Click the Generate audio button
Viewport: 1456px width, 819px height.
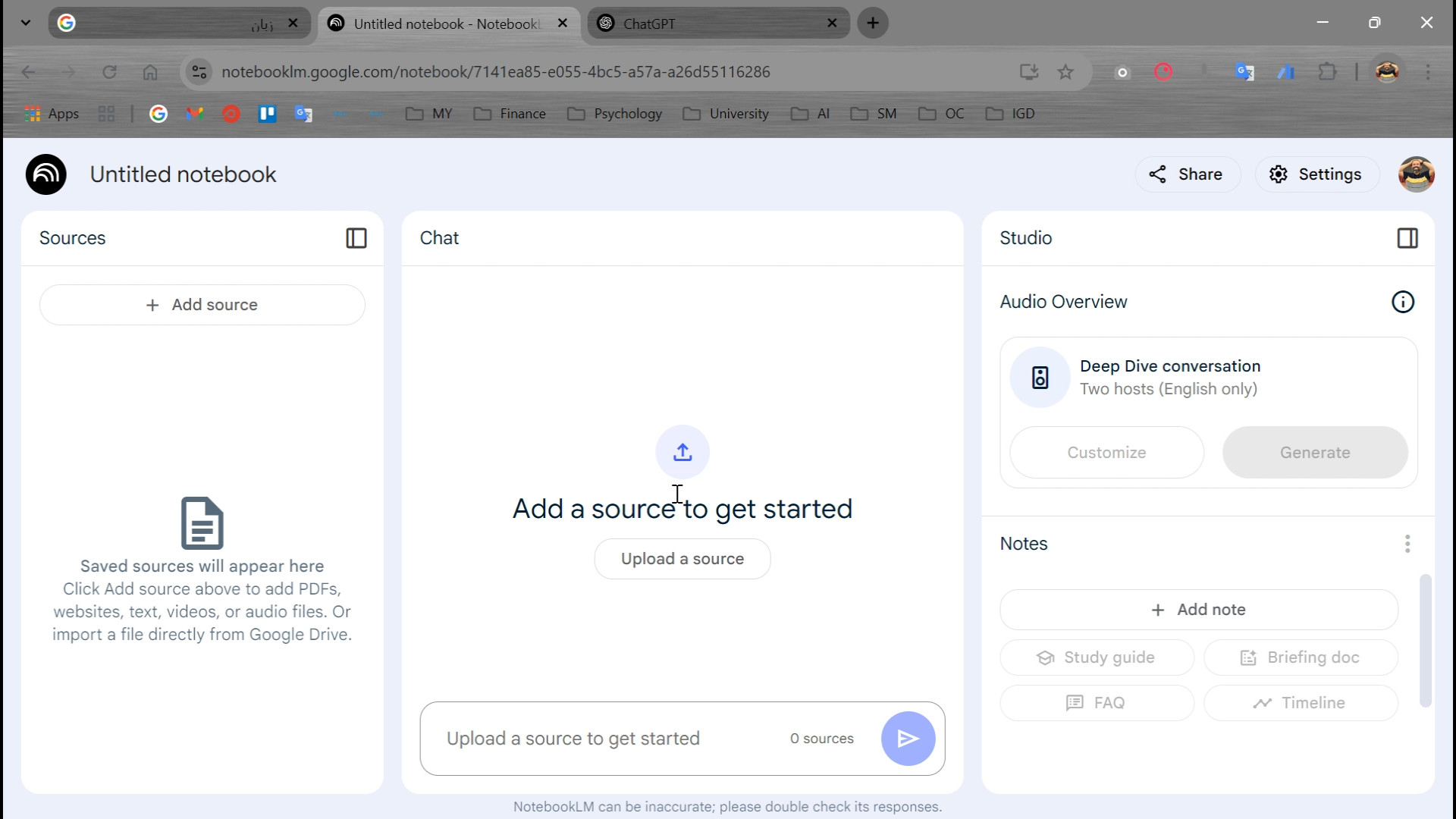[x=1315, y=453]
